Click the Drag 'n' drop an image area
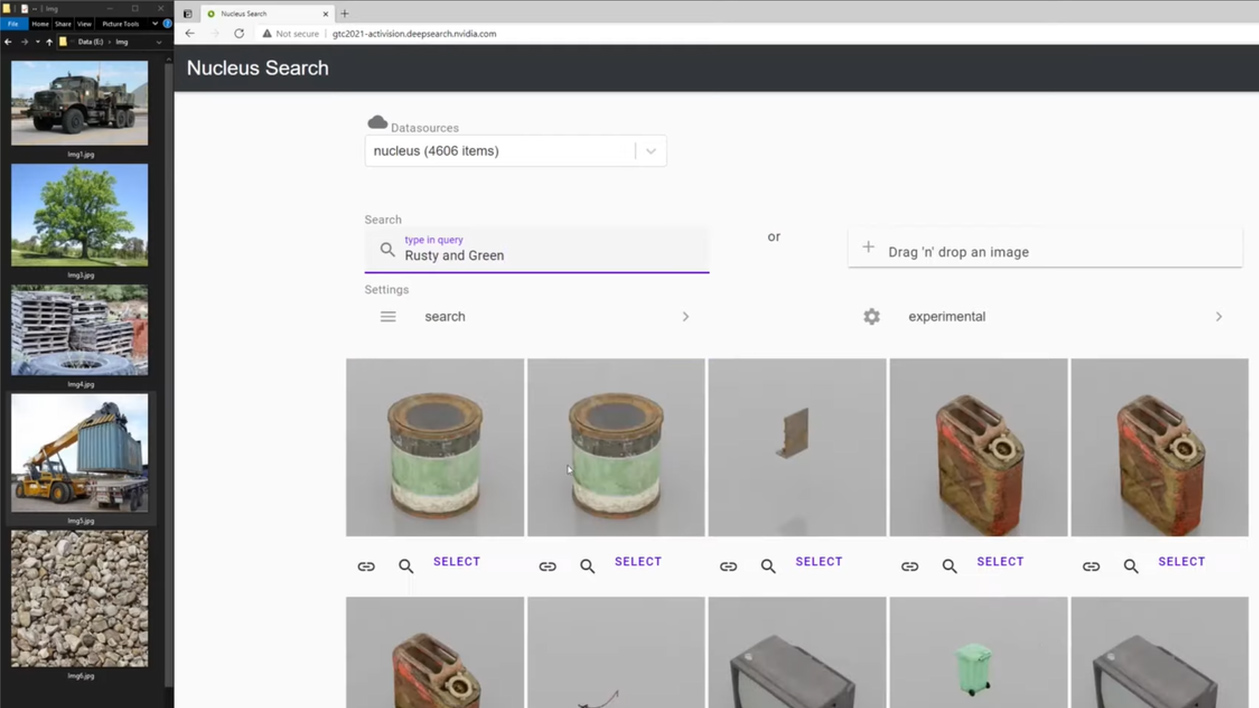Image resolution: width=1259 pixels, height=708 pixels. [1045, 248]
